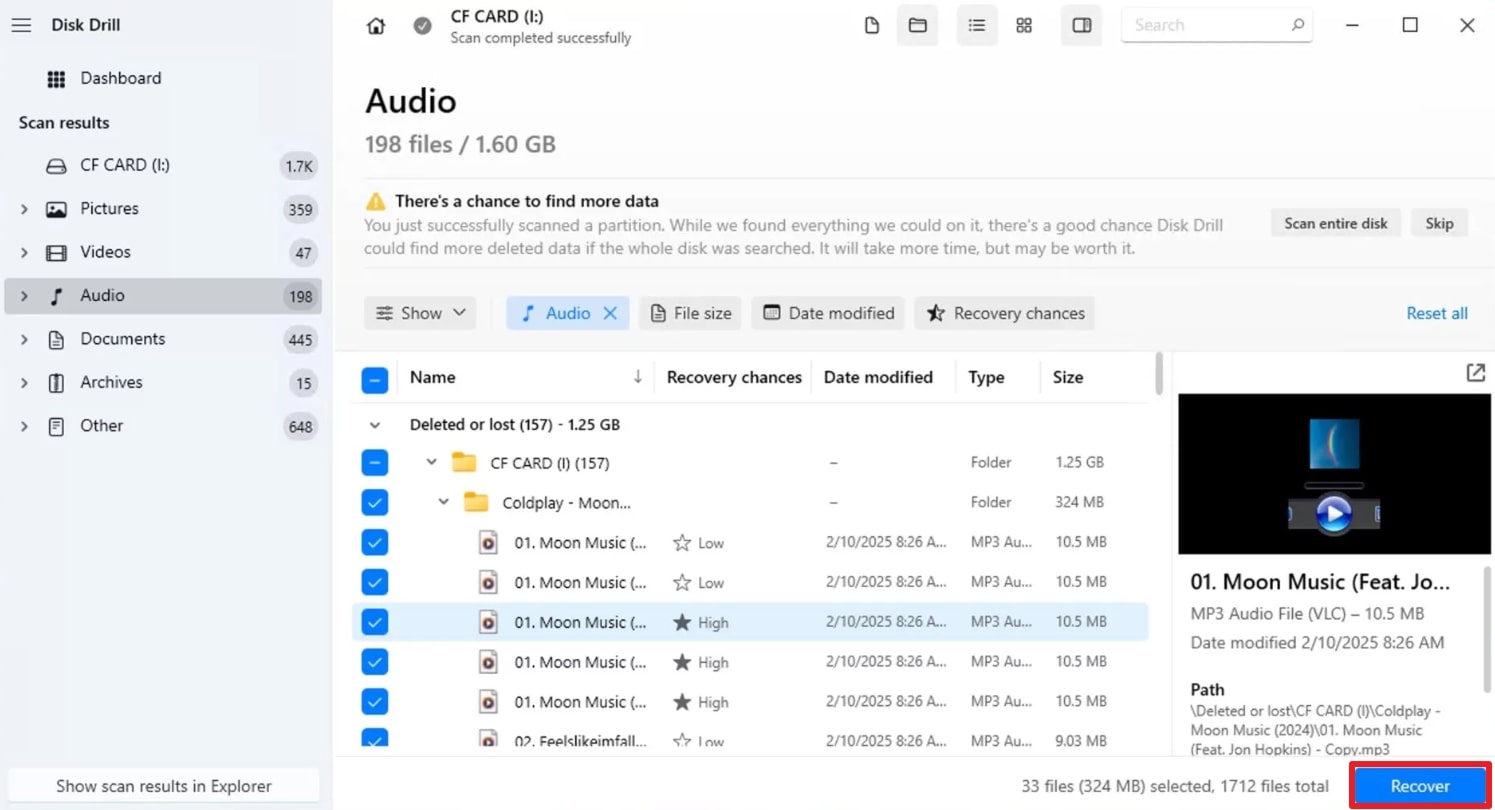Image resolution: width=1495 pixels, height=810 pixels.
Task: Click Scan entire disk
Action: (x=1334, y=223)
